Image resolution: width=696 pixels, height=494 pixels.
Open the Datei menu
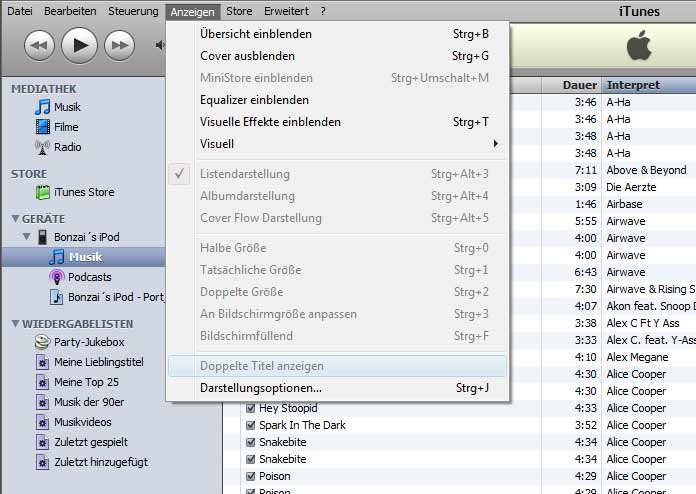click(x=20, y=11)
